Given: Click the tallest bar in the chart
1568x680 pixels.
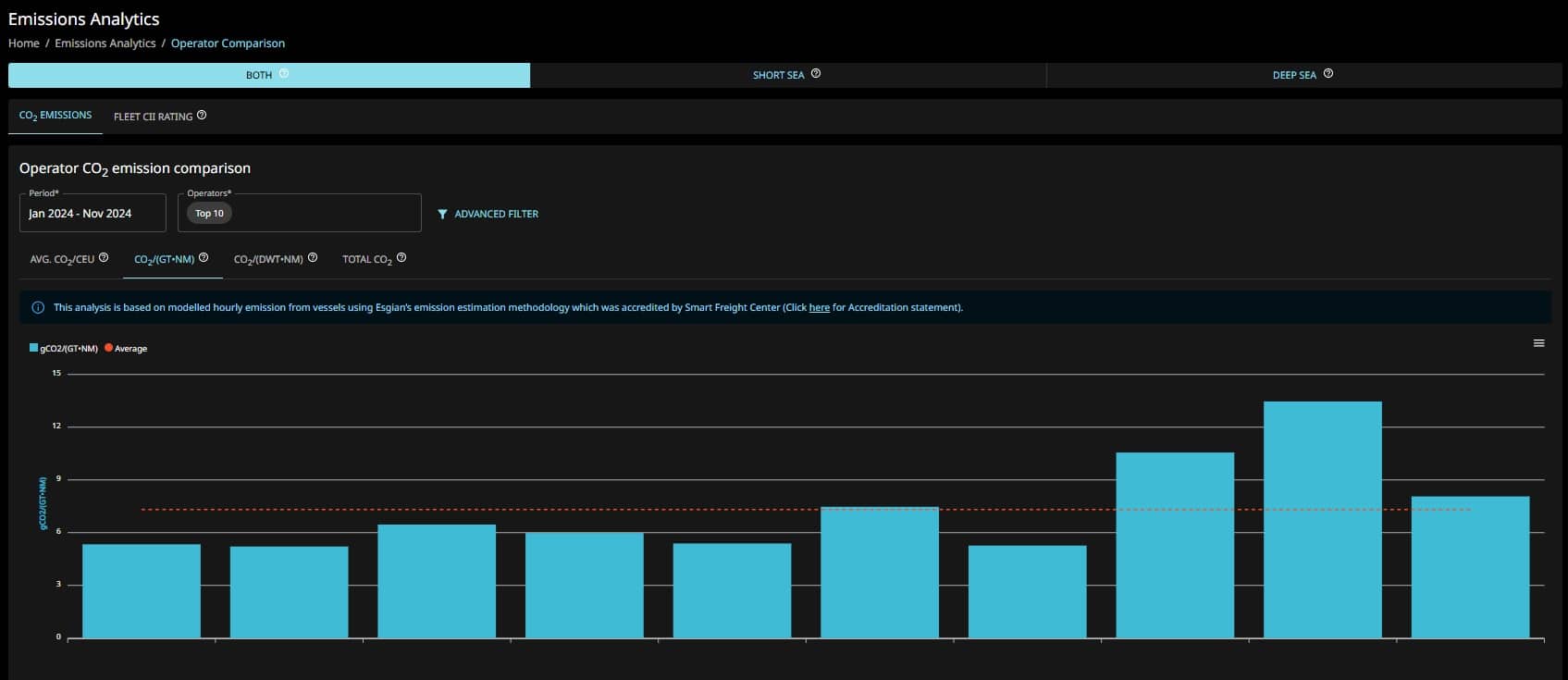Looking at the screenshot, I should [1322, 518].
